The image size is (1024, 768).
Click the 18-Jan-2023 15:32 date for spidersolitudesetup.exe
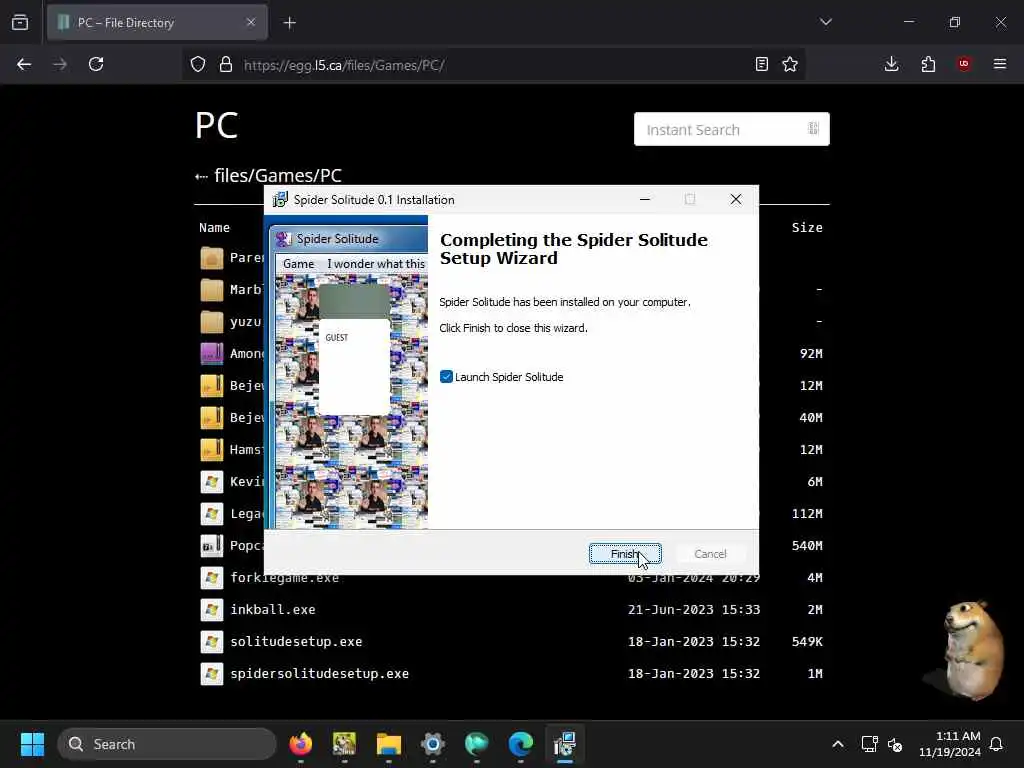694,673
